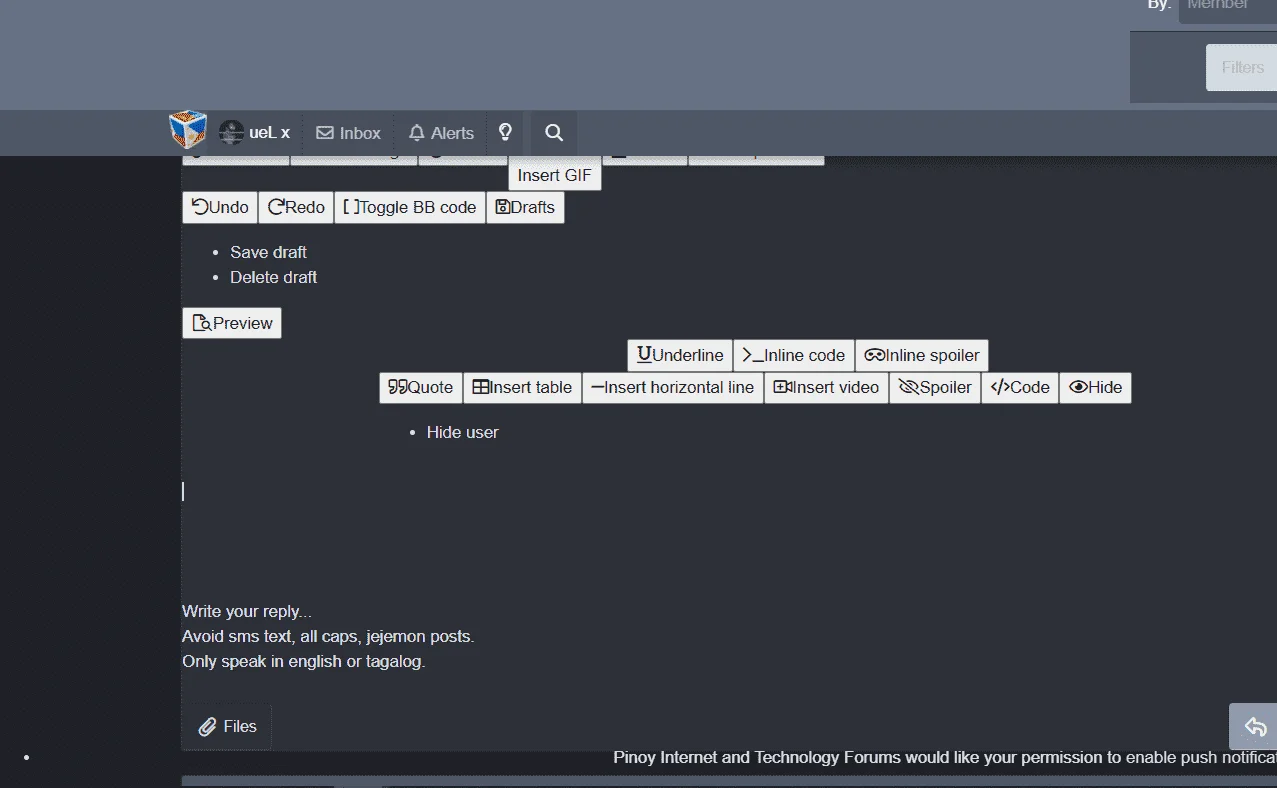Click the Preview magnifier document icon

201,323
